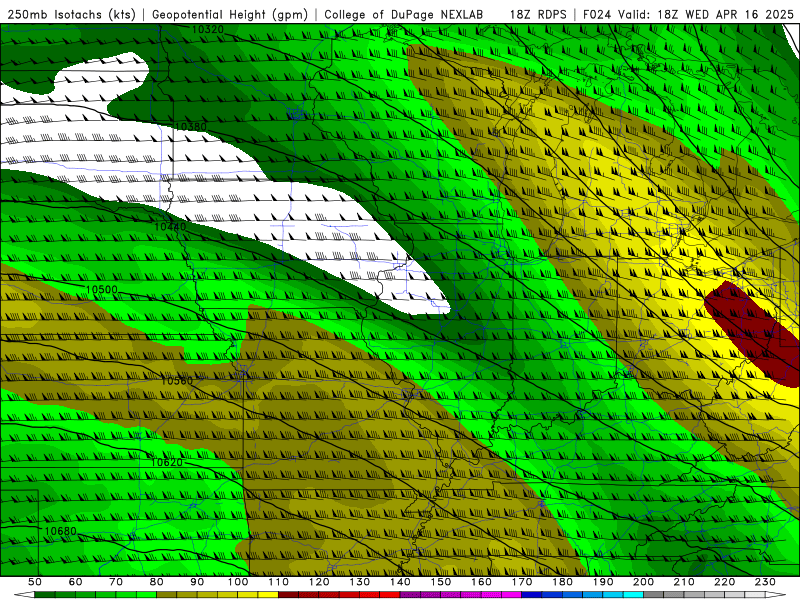
Task: Click the 120 value on the color scale
Action: tap(319, 582)
